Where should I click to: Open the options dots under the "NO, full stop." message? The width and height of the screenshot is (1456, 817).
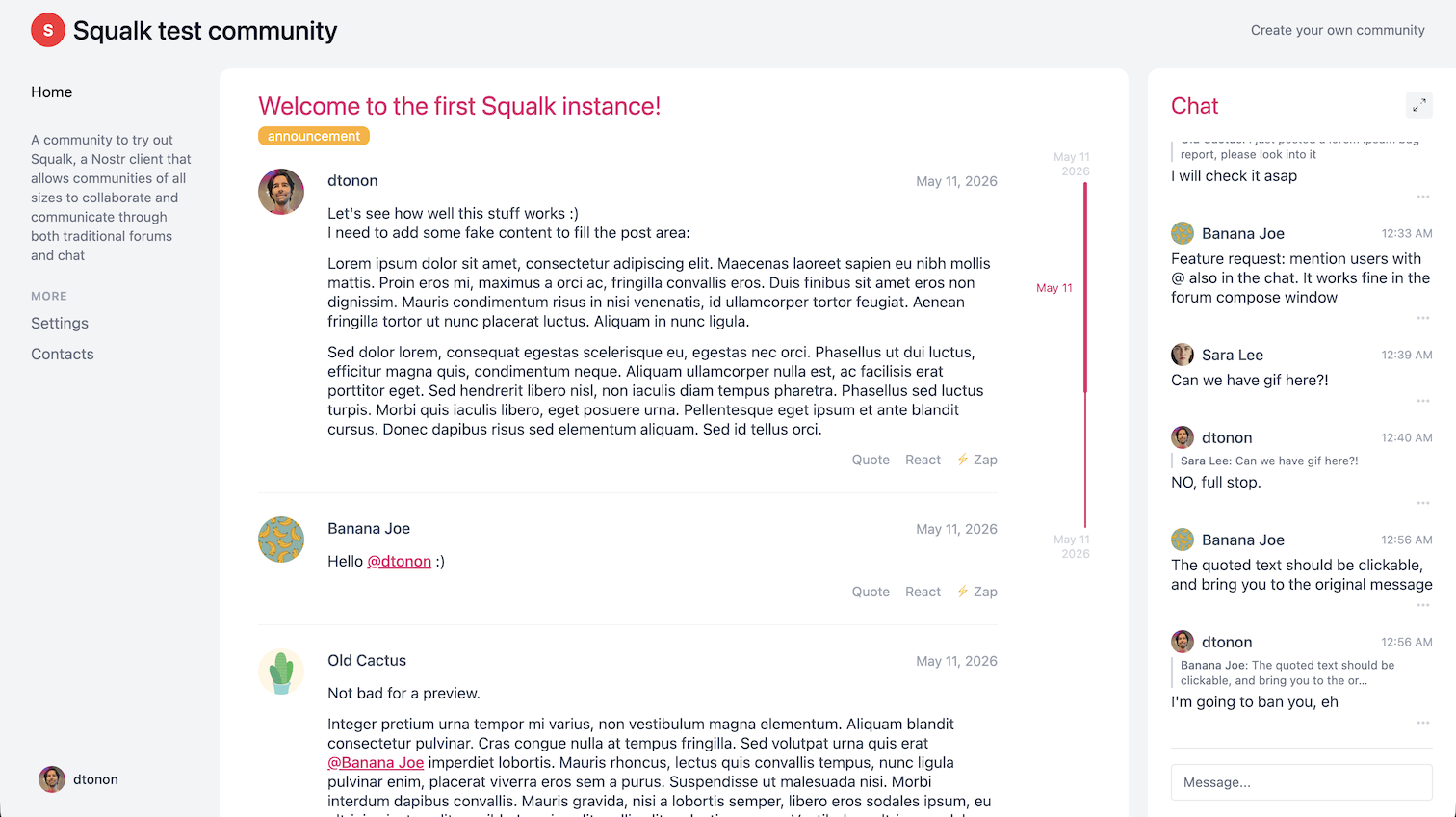coord(1423,503)
